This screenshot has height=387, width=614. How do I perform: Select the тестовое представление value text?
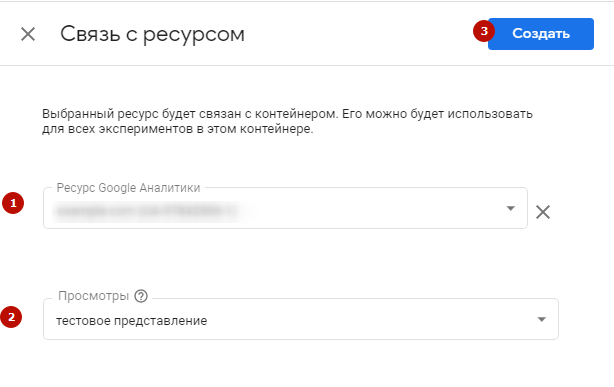pyautogui.click(x=132, y=321)
